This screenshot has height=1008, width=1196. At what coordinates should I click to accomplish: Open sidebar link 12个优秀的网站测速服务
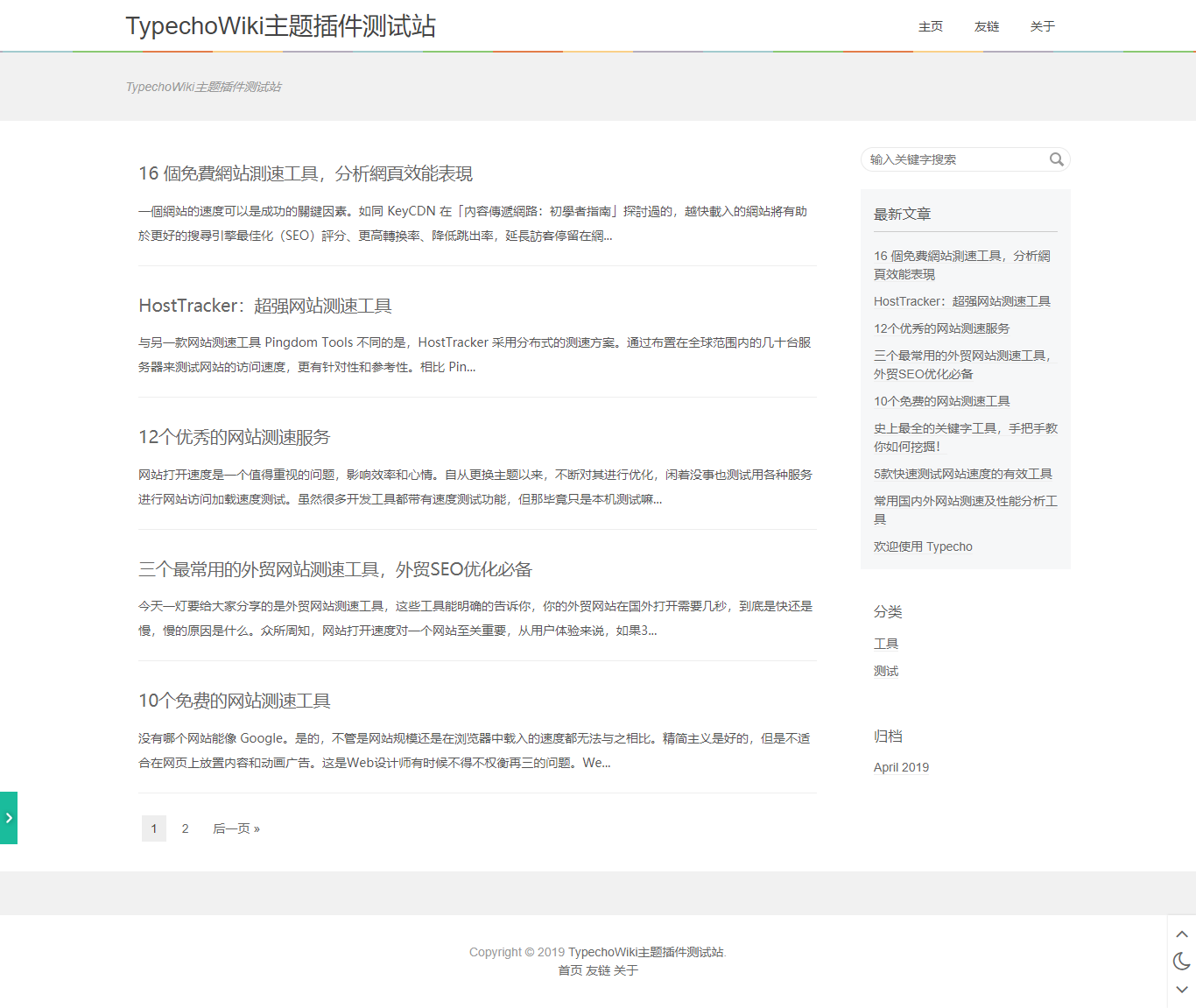pos(942,328)
